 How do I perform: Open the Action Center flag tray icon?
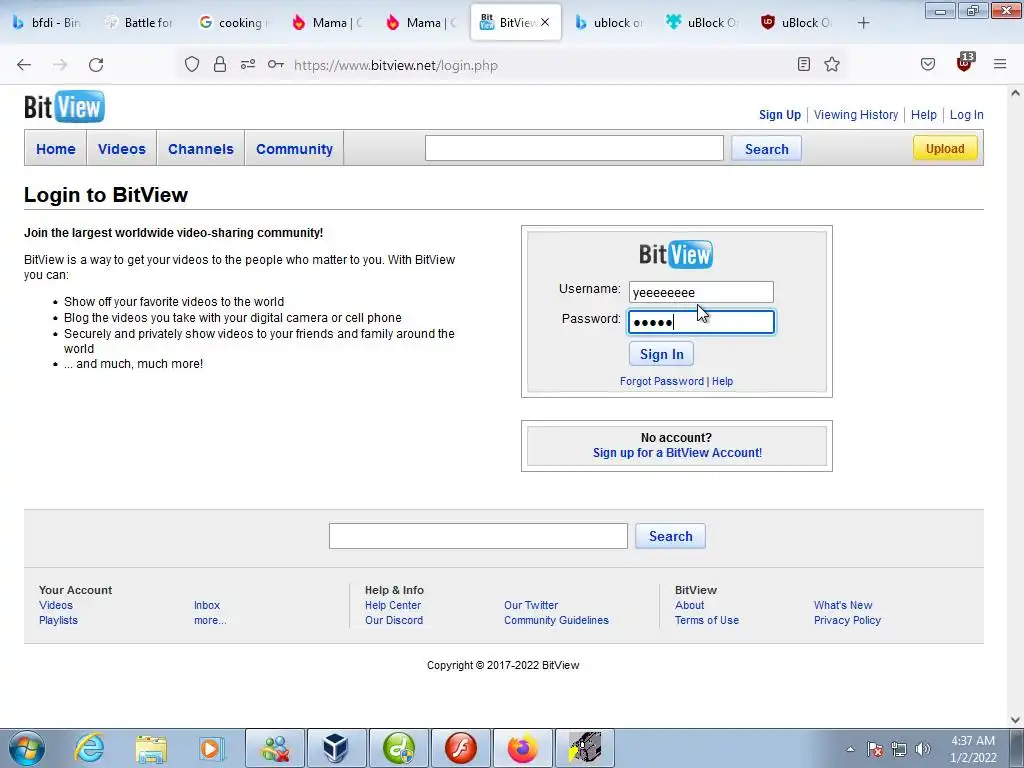pyautogui.click(x=875, y=749)
